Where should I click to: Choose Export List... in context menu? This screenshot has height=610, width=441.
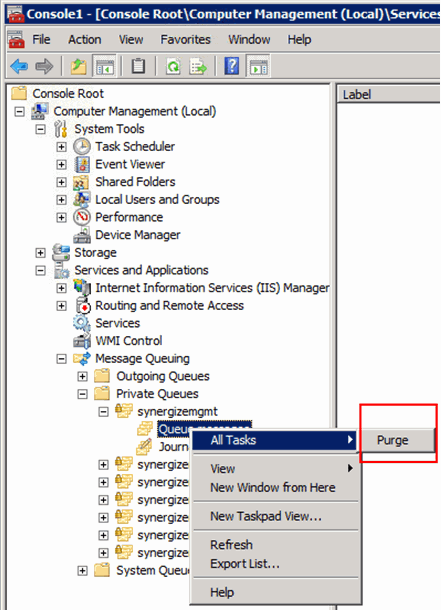[245, 564]
